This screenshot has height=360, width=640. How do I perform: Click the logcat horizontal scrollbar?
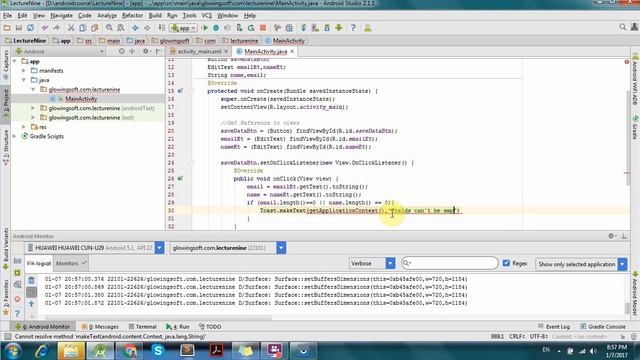158,317
